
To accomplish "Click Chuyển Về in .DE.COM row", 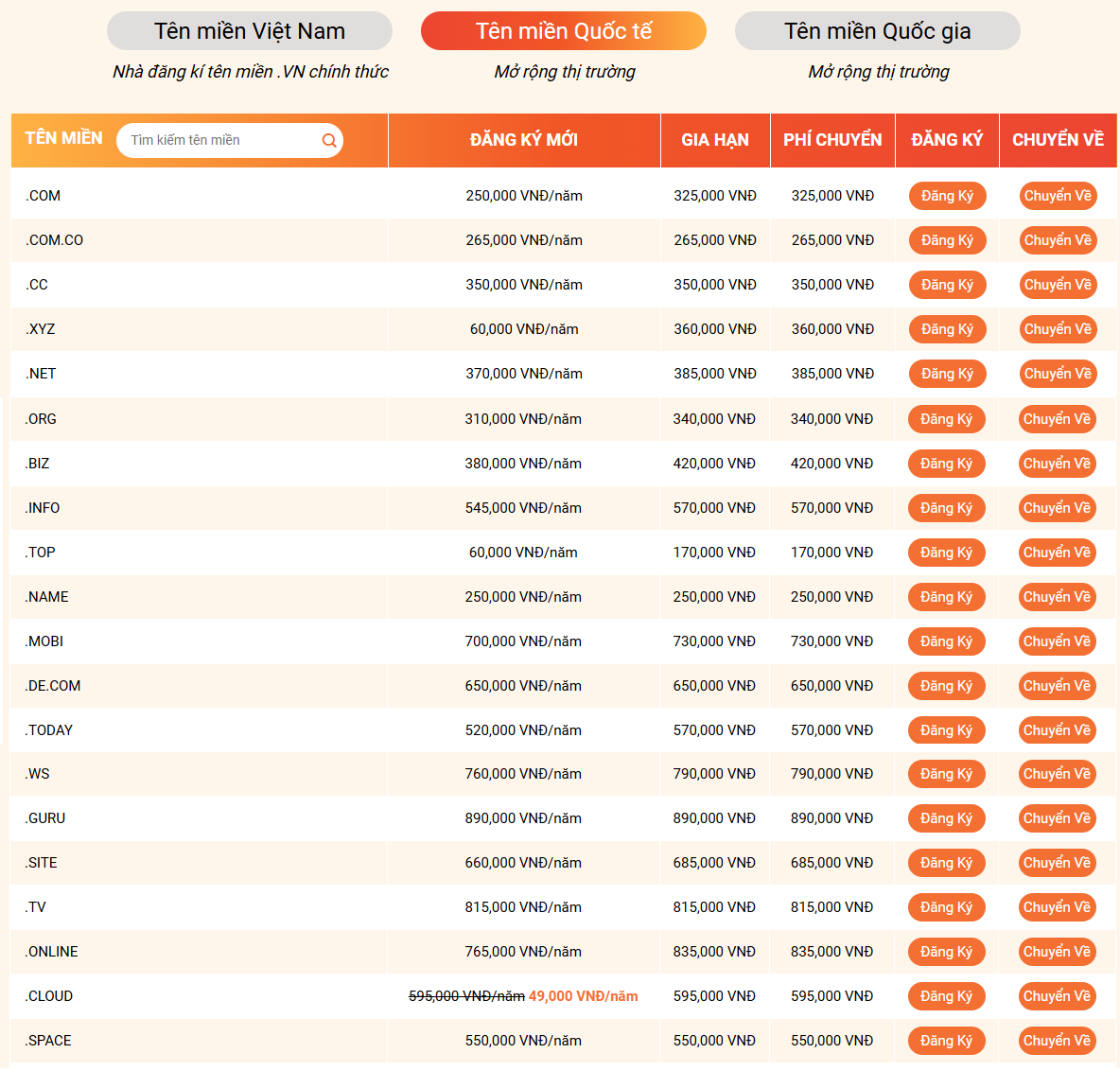I will (x=1058, y=686).
